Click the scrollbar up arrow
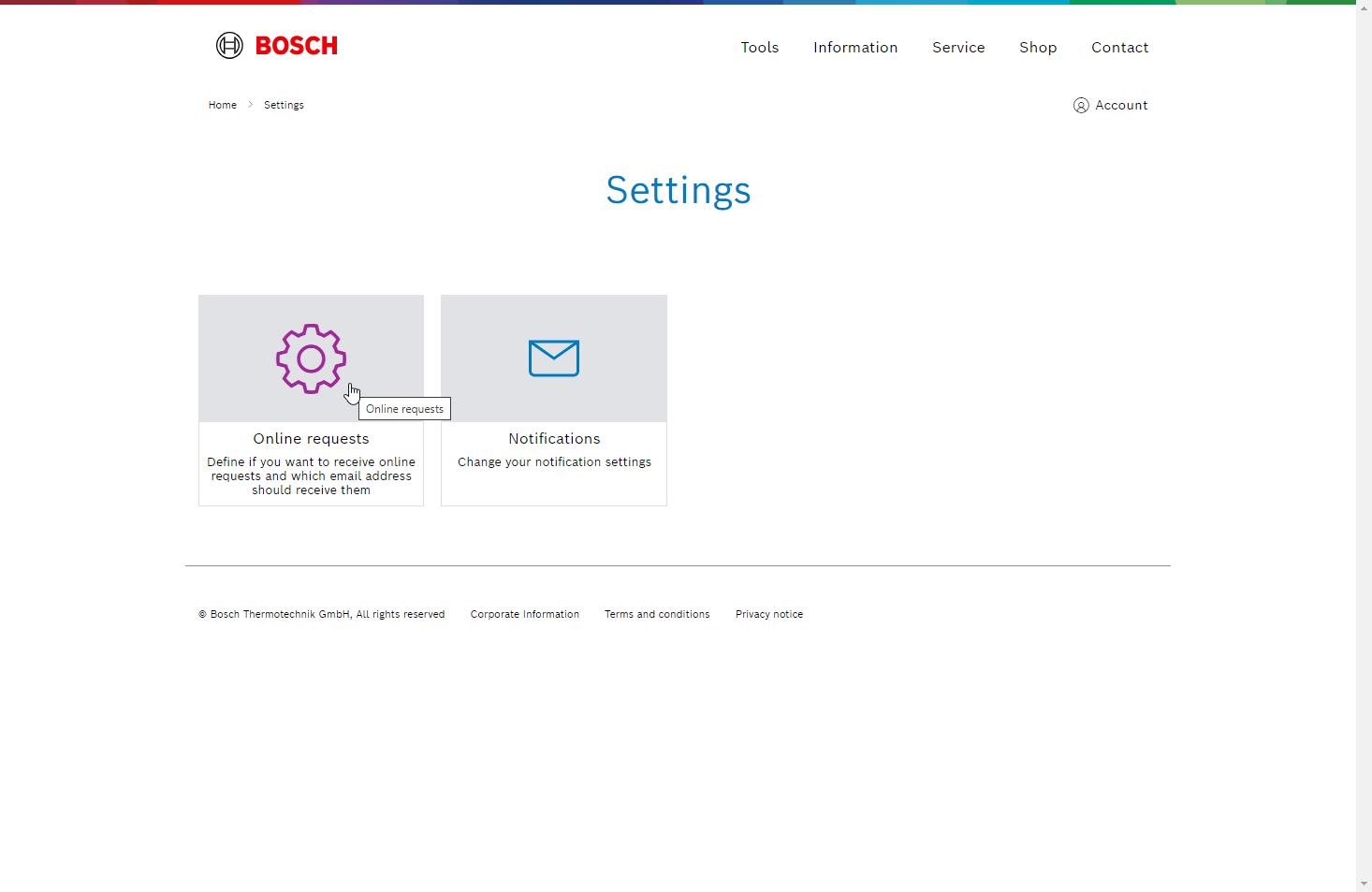The width and height of the screenshot is (1372, 892). [x=1364, y=7]
